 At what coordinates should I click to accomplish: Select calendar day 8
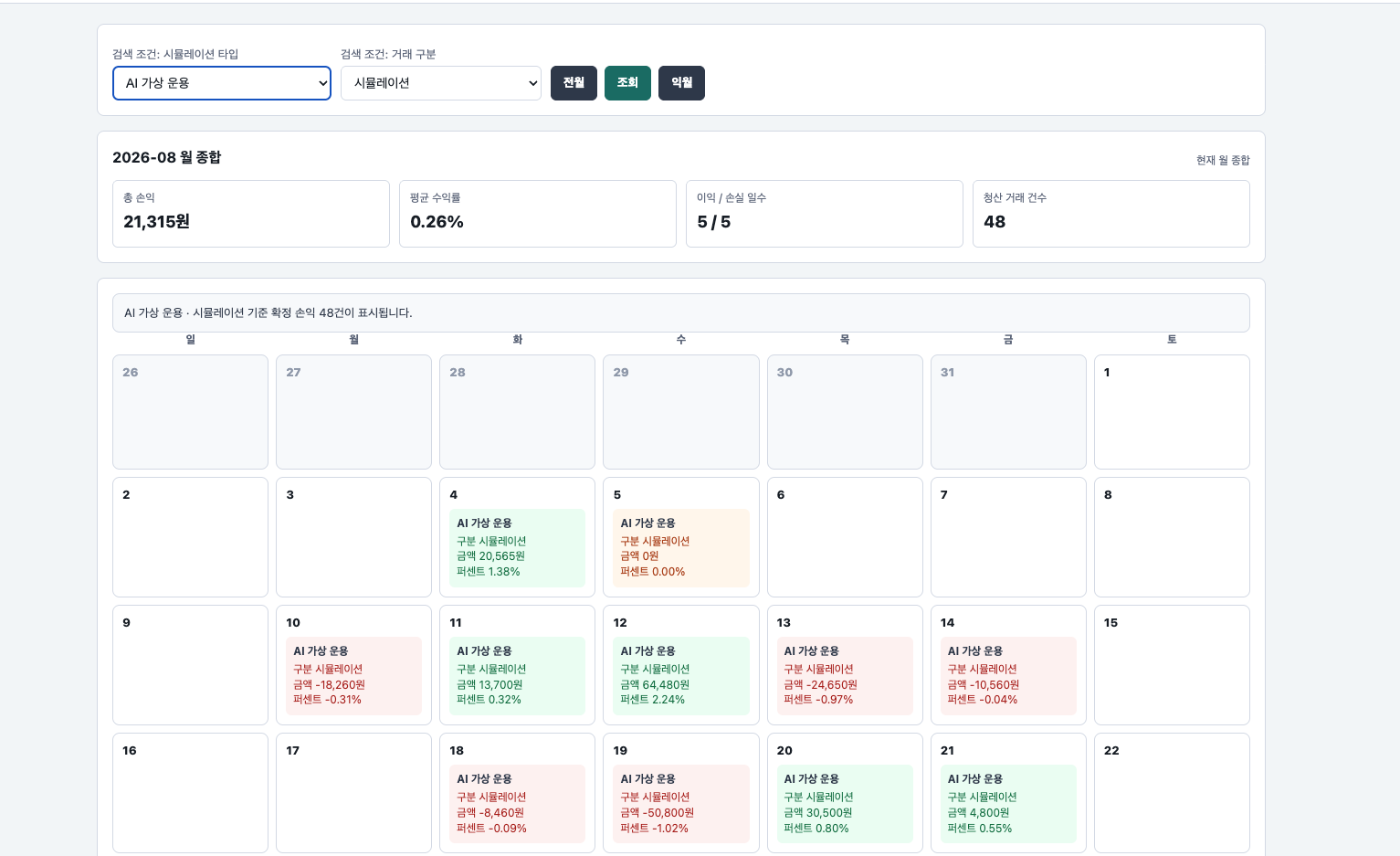click(x=1172, y=537)
